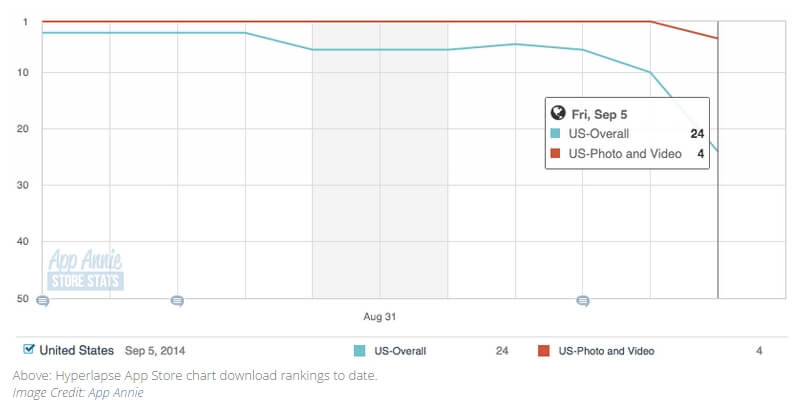Click the Hyperlapse chart caption text
The image size is (794, 404).
(x=195, y=376)
